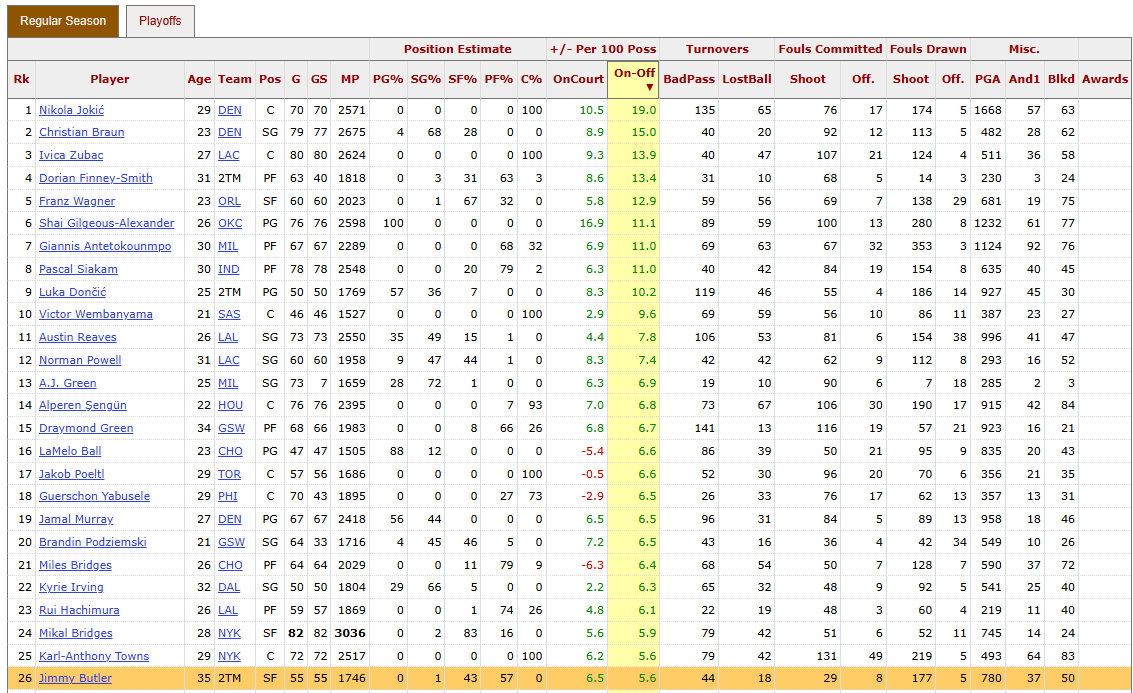Switch to the Playoffs tab

(x=160, y=21)
